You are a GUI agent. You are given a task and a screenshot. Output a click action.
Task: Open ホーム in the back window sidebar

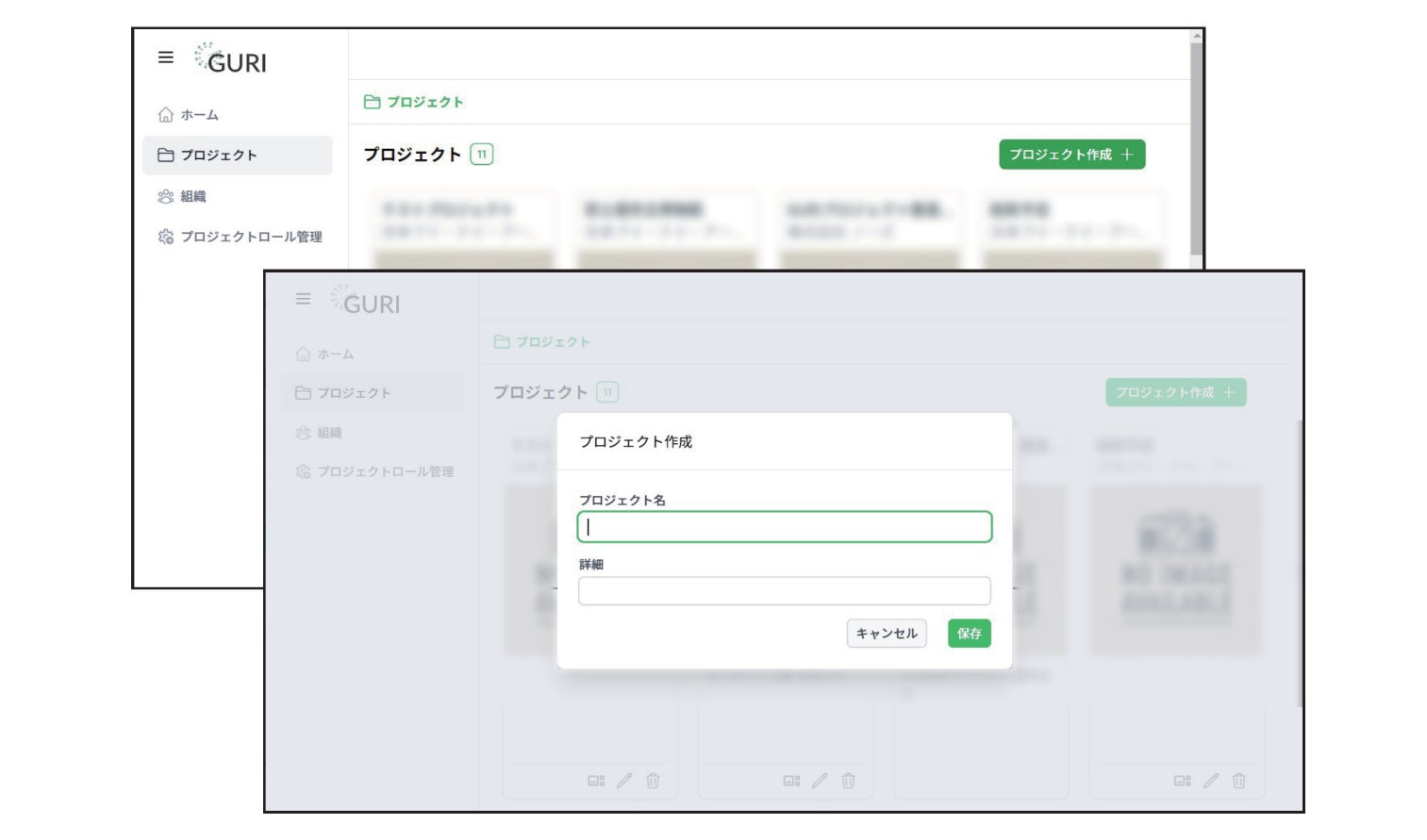(199, 115)
